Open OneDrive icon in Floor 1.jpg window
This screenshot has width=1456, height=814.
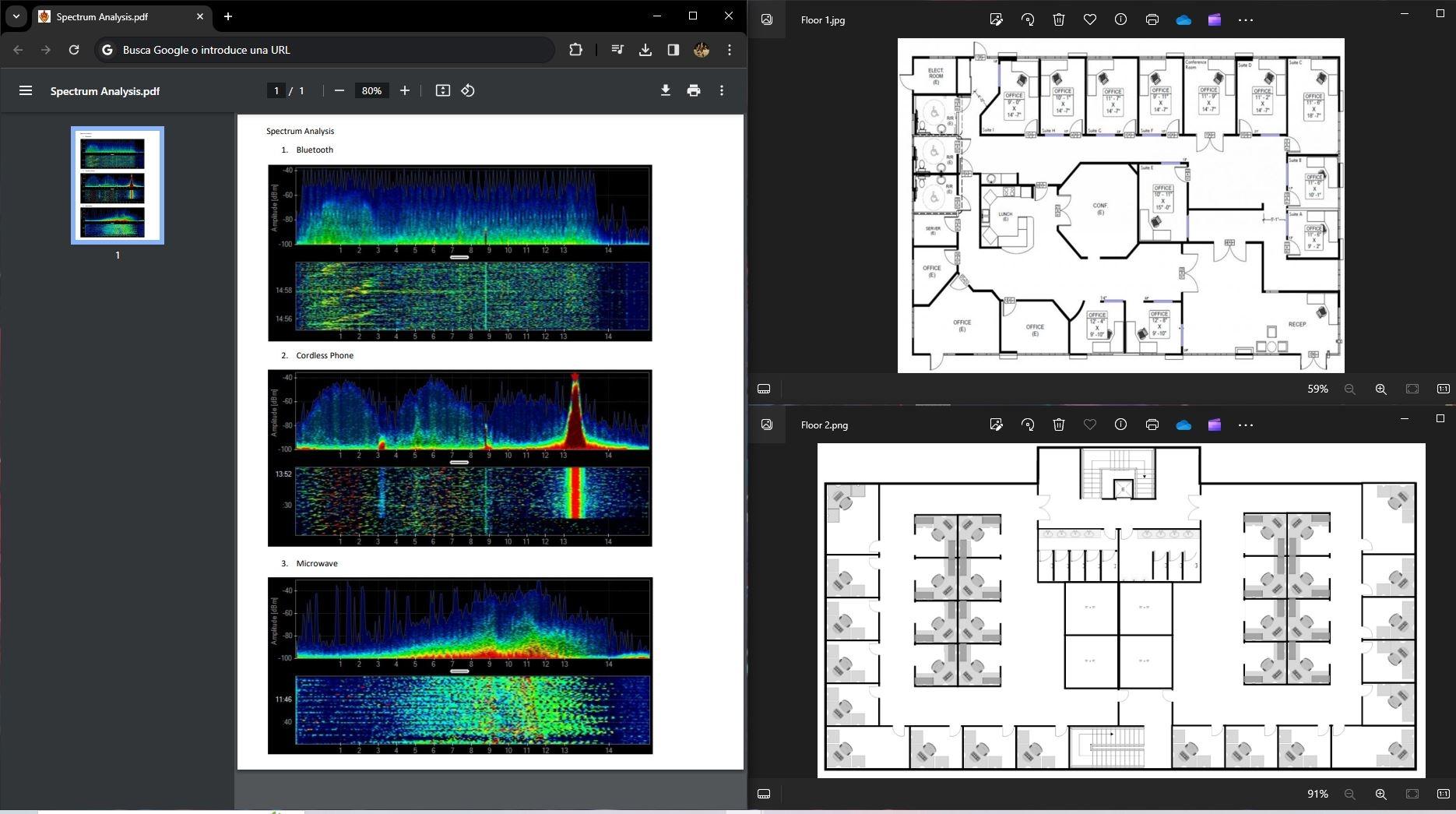point(1183,19)
